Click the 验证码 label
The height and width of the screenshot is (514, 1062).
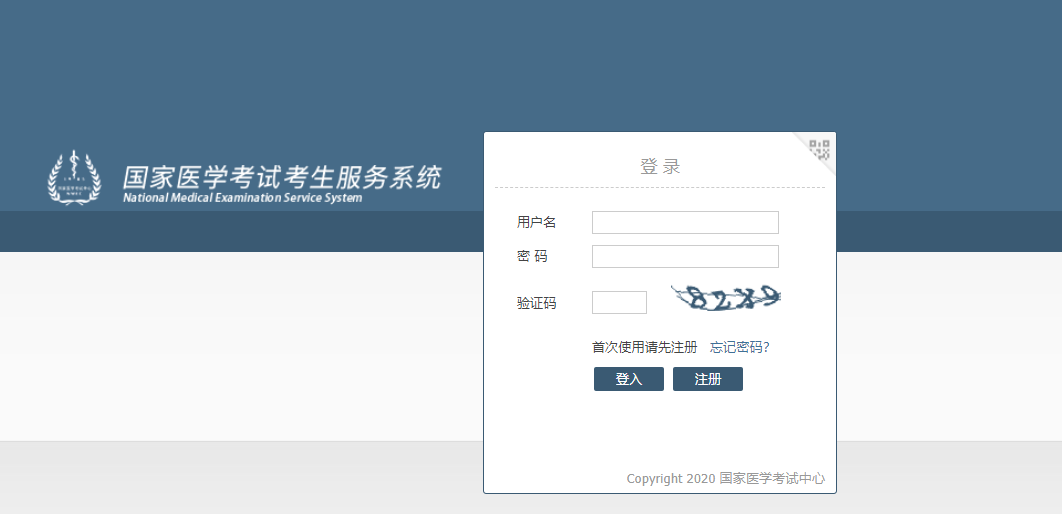pos(536,303)
